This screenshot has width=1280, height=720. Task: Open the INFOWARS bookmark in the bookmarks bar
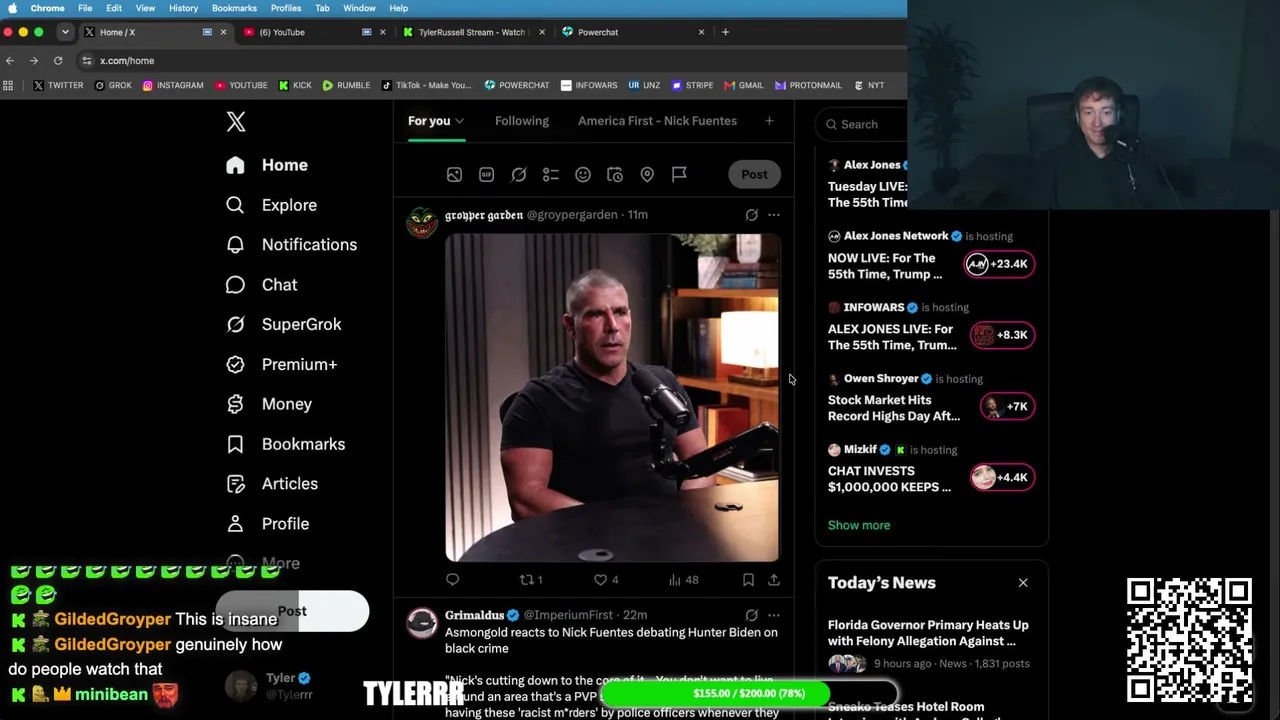[x=589, y=86]
